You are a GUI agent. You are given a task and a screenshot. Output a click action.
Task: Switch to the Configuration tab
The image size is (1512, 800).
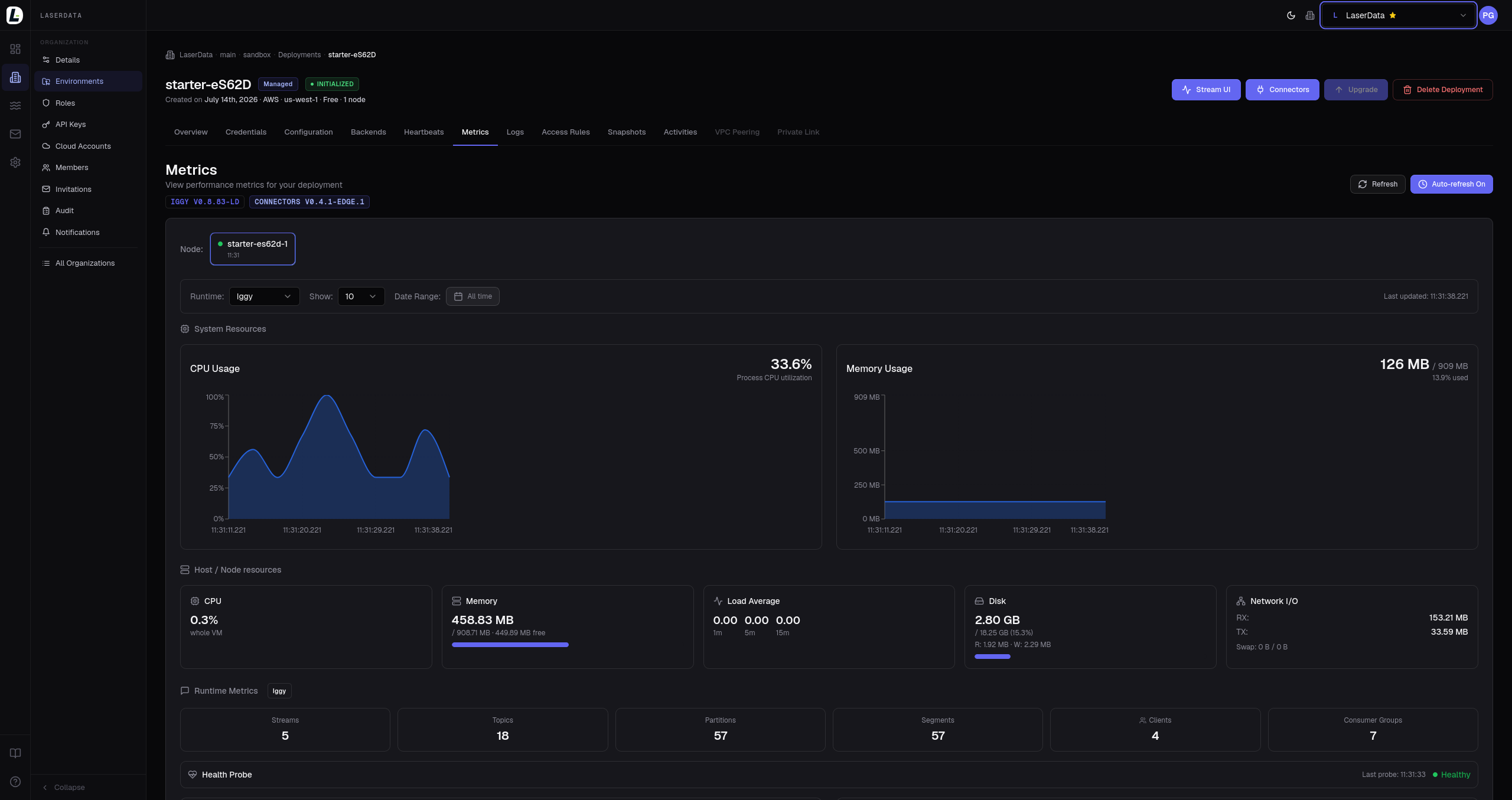pyautogui.click(x=308, y=132)
